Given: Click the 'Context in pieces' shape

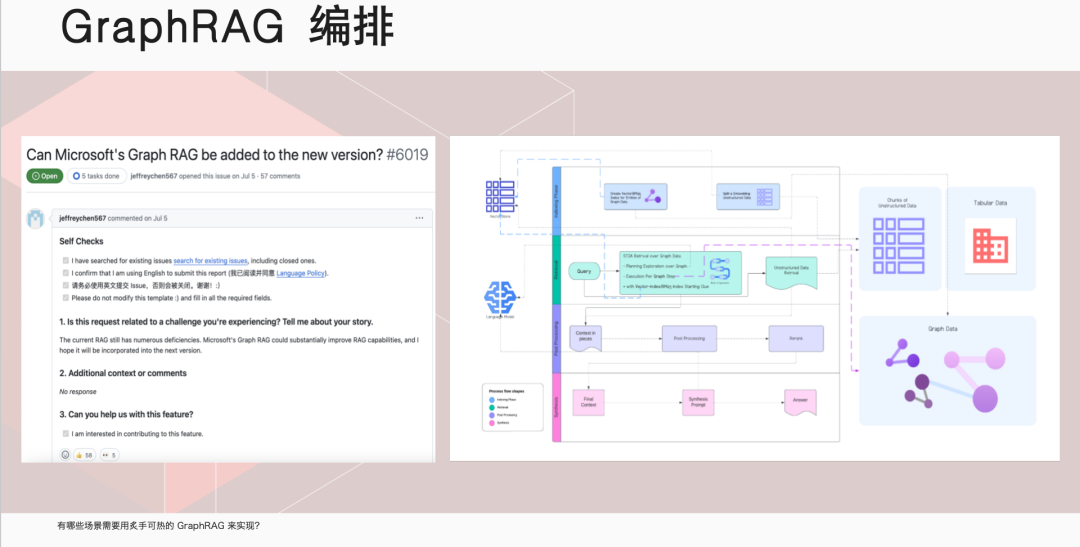Looking at the screenshot, I should [x=585, y=338].
